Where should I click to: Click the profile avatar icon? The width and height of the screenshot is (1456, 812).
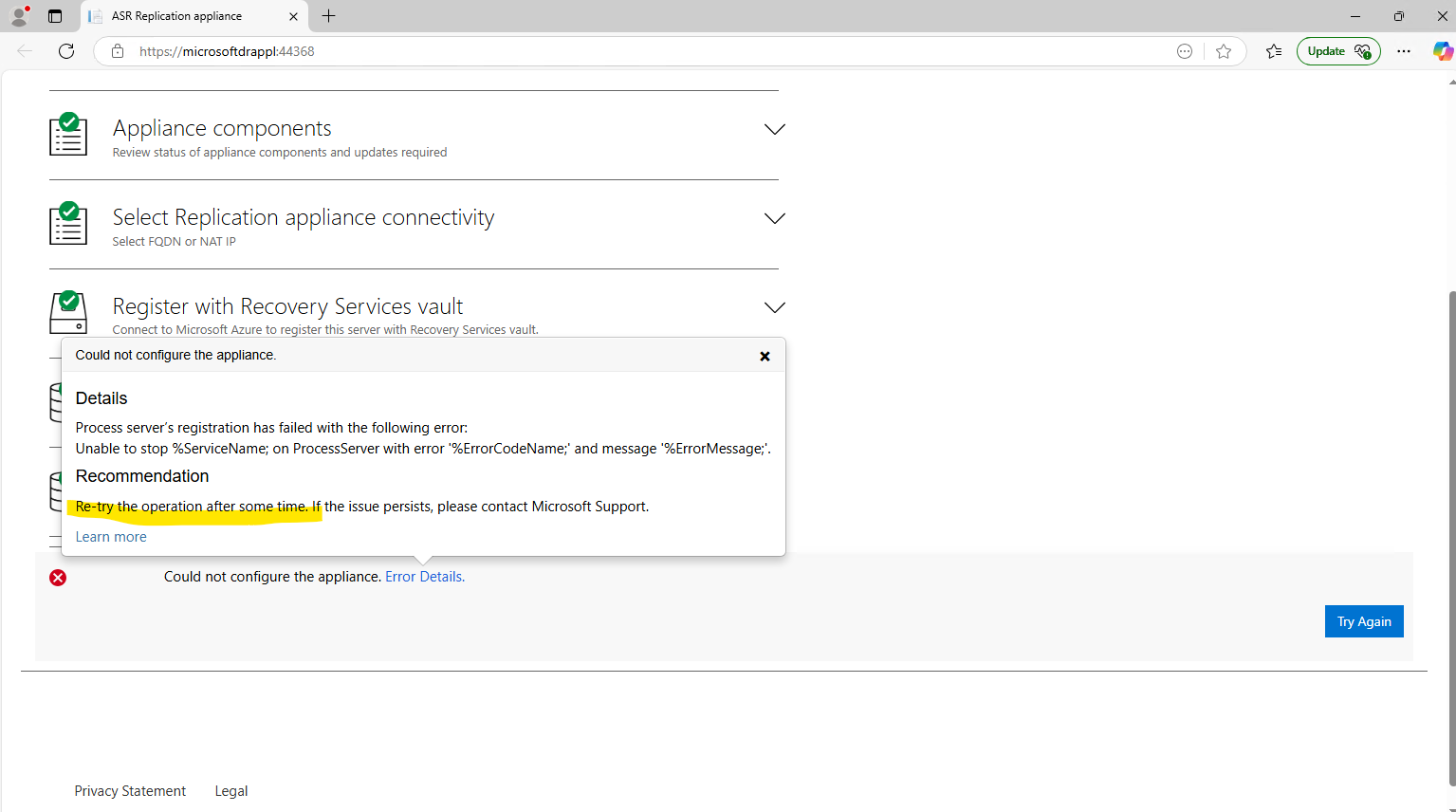coord(19,16)
